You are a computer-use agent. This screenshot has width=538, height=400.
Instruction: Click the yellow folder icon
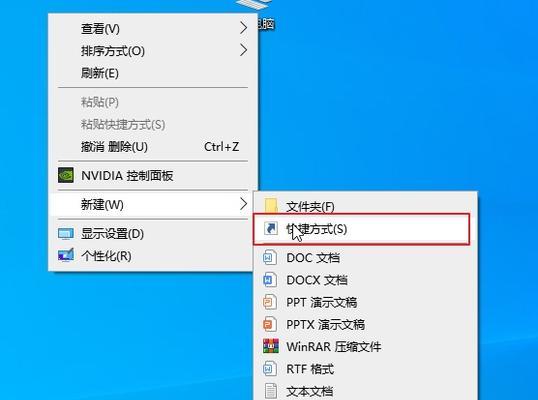point(271,206)
